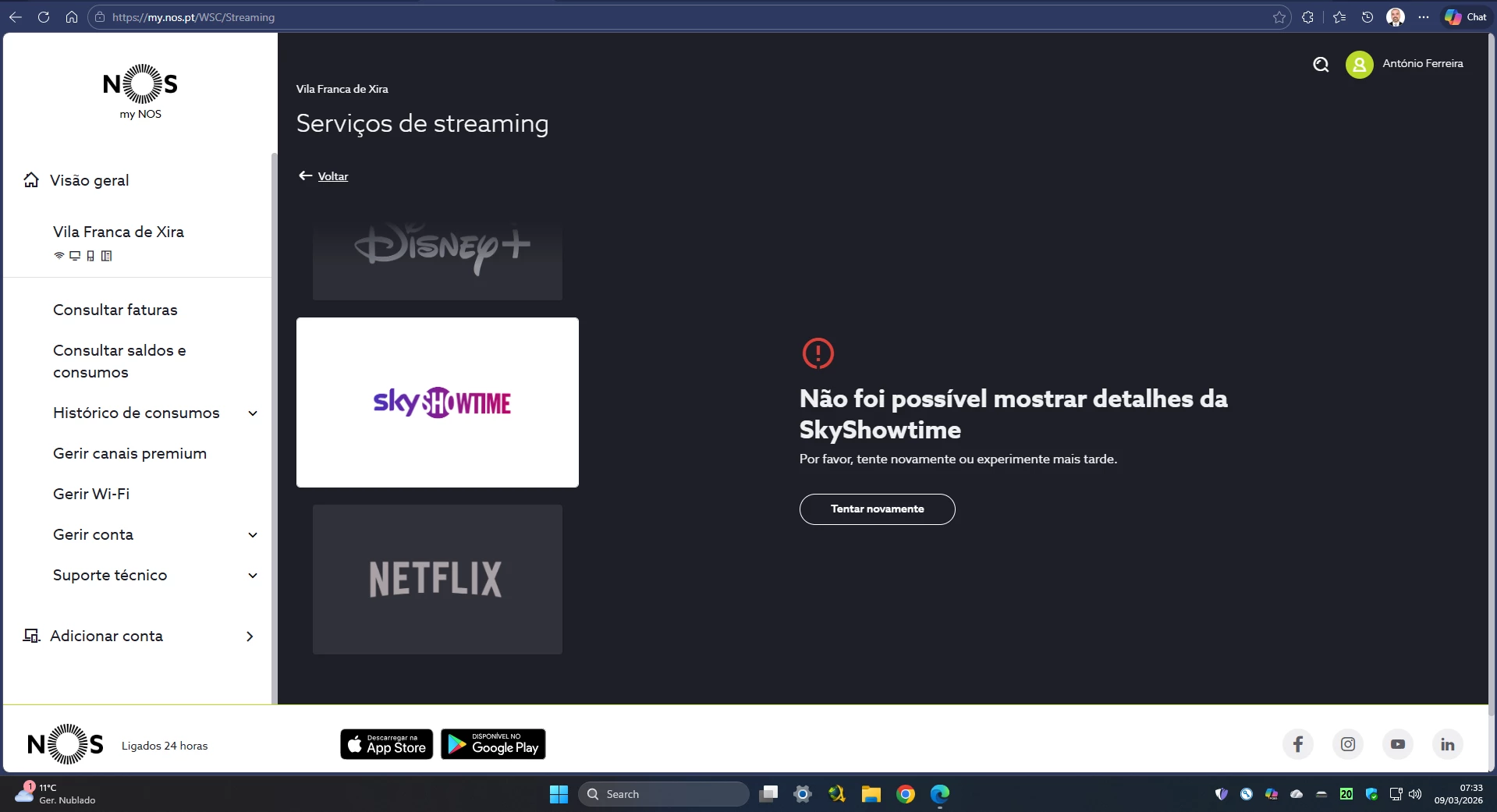Screen dimensions: 1497x812
Task: Open the App Store download badge
Action: tap(387, 744)
